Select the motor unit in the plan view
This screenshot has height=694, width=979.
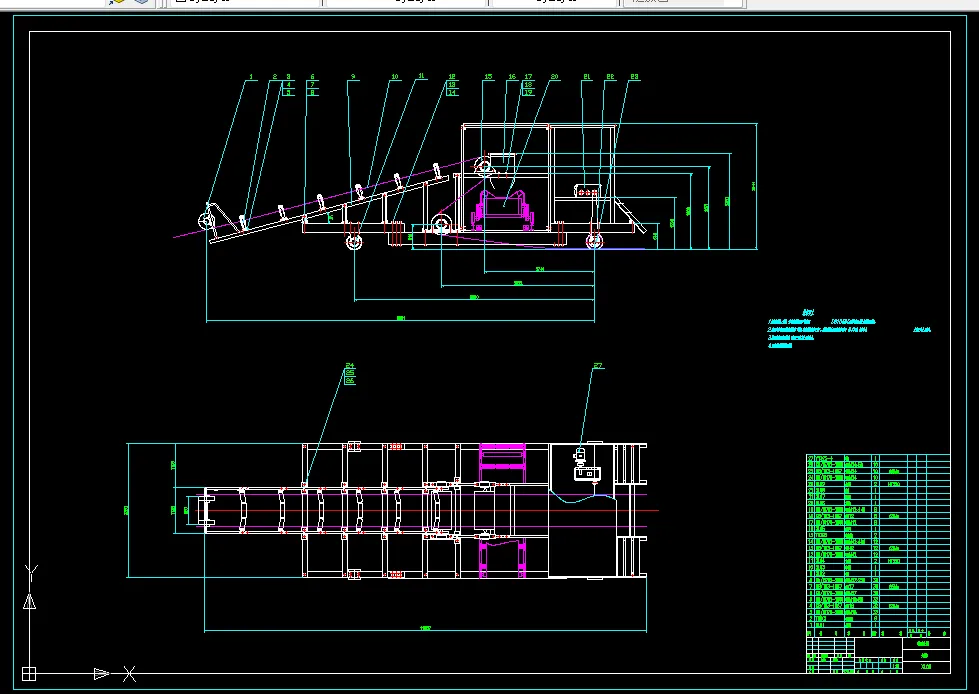[x=586, y=465]
